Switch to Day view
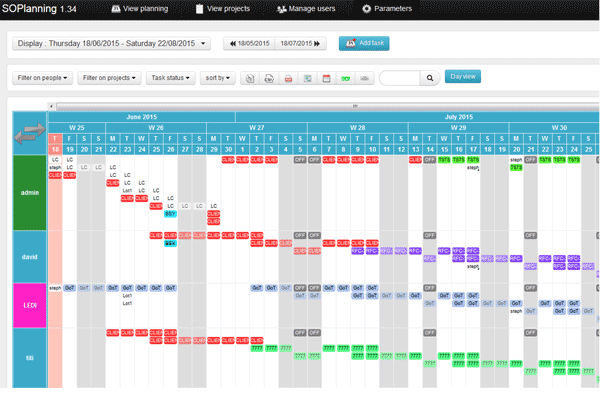 pos(463,76)
